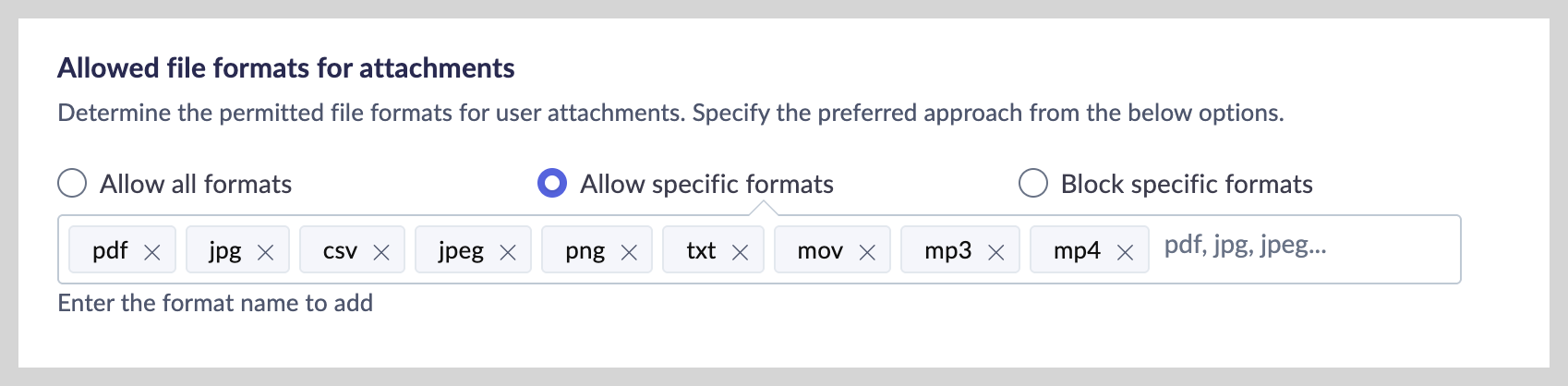Select the Allow specific formats radio button
Screen dimensions: 1568x386
(552, 184)
